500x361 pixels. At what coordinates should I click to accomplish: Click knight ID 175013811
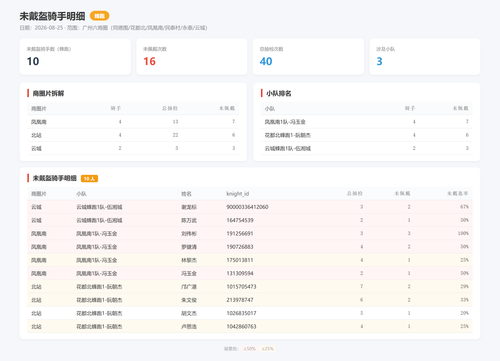click(240, 260)
